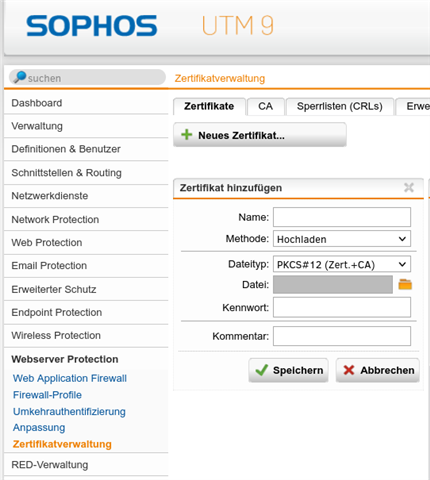Select Endpoint Protection in sidebar
This screenshot has width=430, height=480.
86,312
